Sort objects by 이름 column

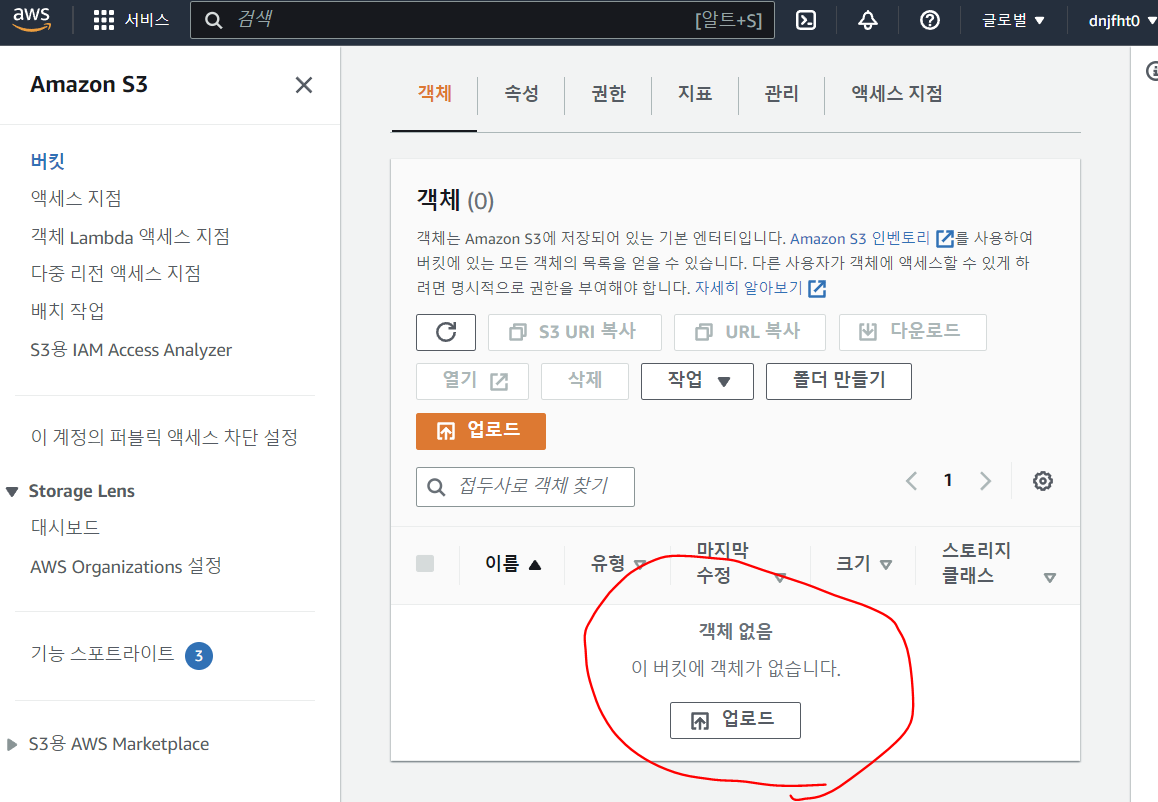click(513, 564)
